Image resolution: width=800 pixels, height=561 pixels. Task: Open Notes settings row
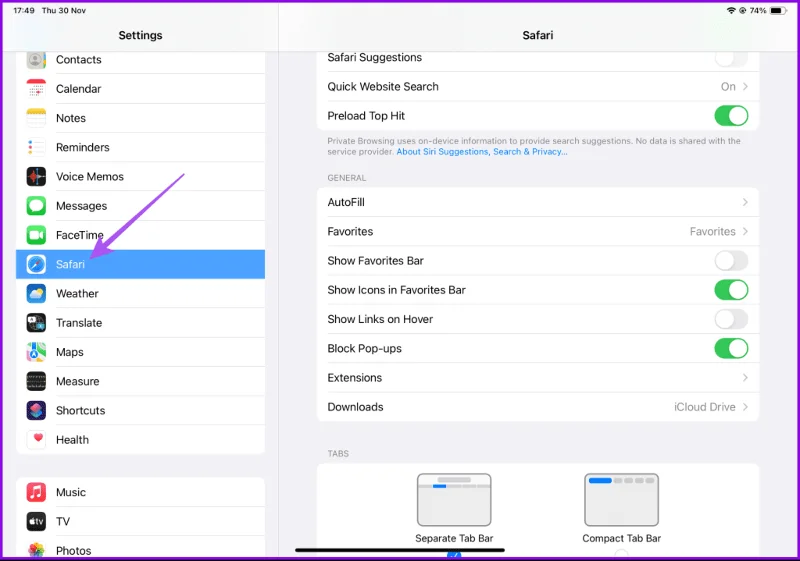[x=140, y=118]
